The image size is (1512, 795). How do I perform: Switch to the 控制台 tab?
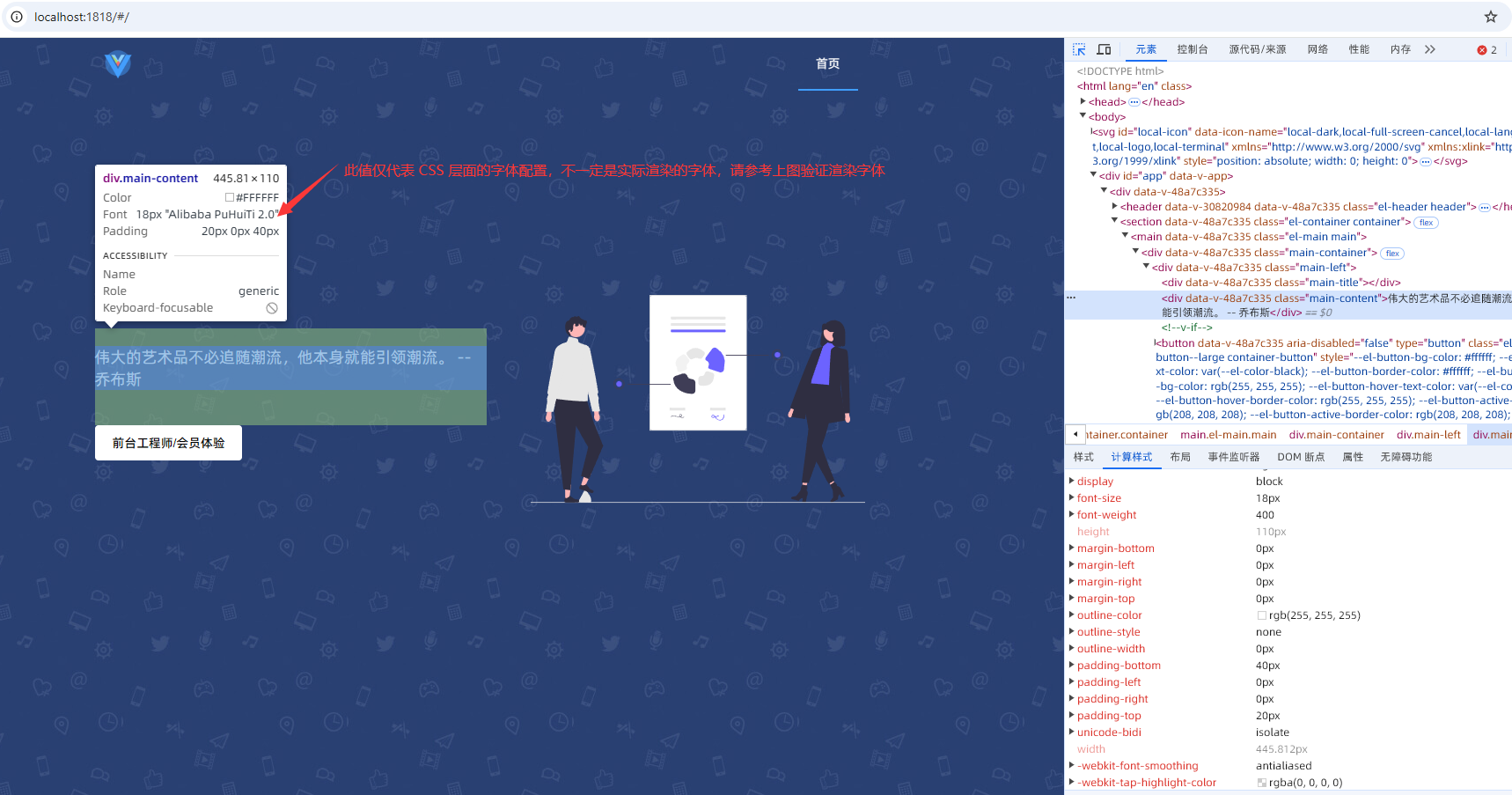[x=1192, y=49]
